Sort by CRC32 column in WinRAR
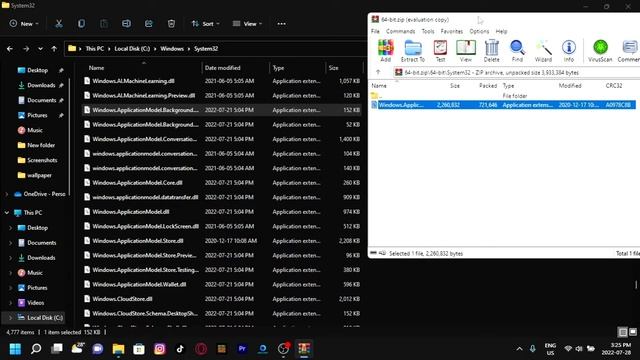 613,86
